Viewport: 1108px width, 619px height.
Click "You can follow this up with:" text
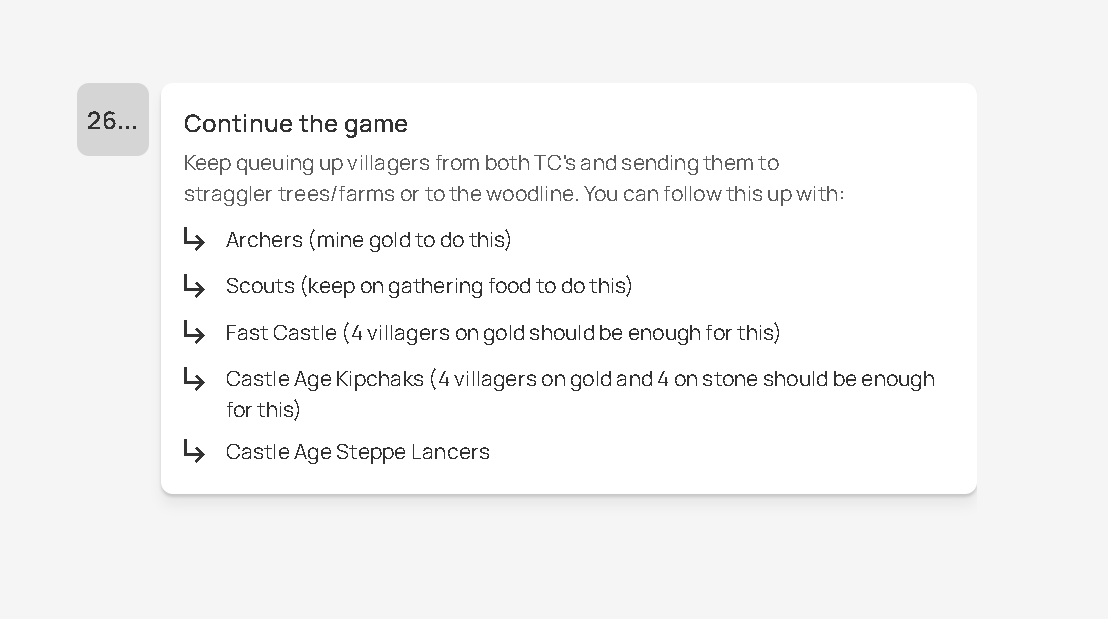714,194
